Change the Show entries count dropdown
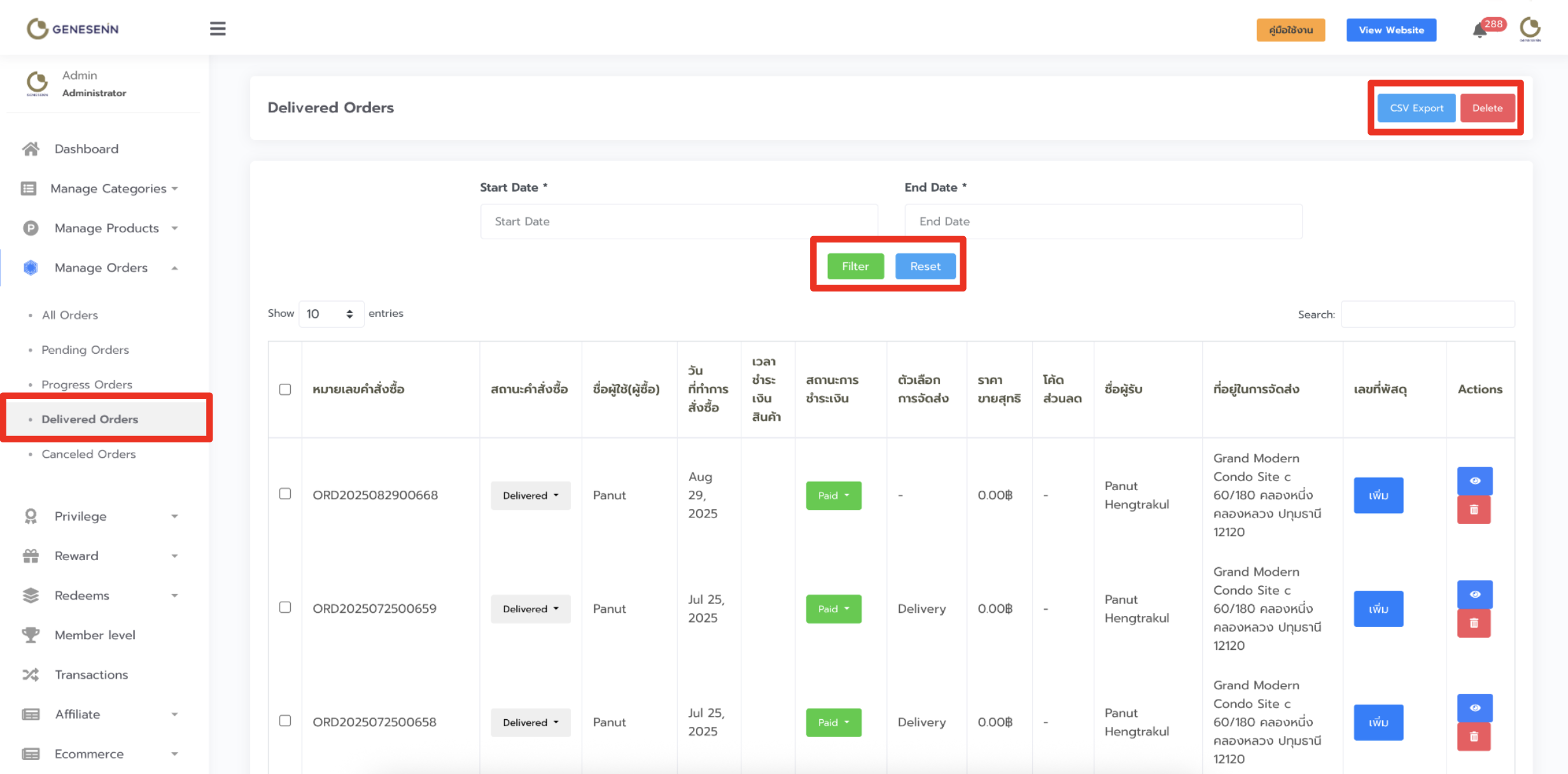This screenshot has width=1568, height=774. pyautogui.click(x=330, y=314)
